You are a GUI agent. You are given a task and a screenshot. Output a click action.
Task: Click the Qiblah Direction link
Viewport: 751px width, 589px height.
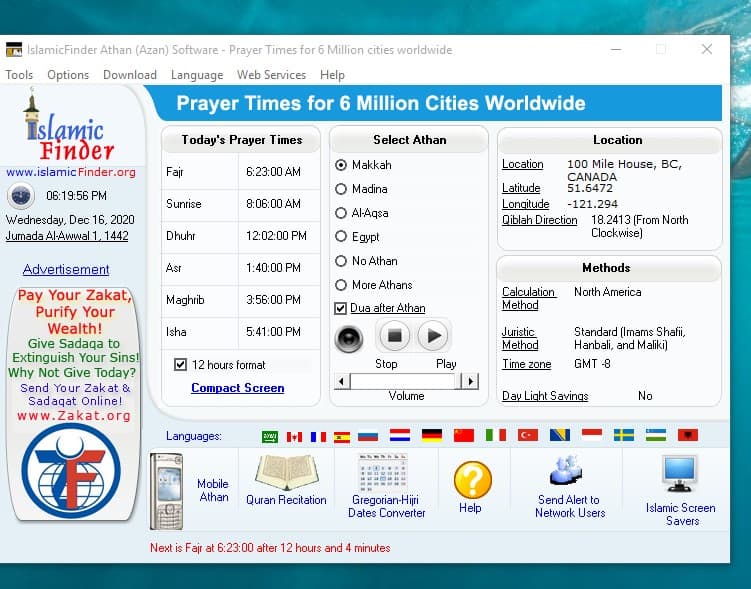click(x=539, y=220)
